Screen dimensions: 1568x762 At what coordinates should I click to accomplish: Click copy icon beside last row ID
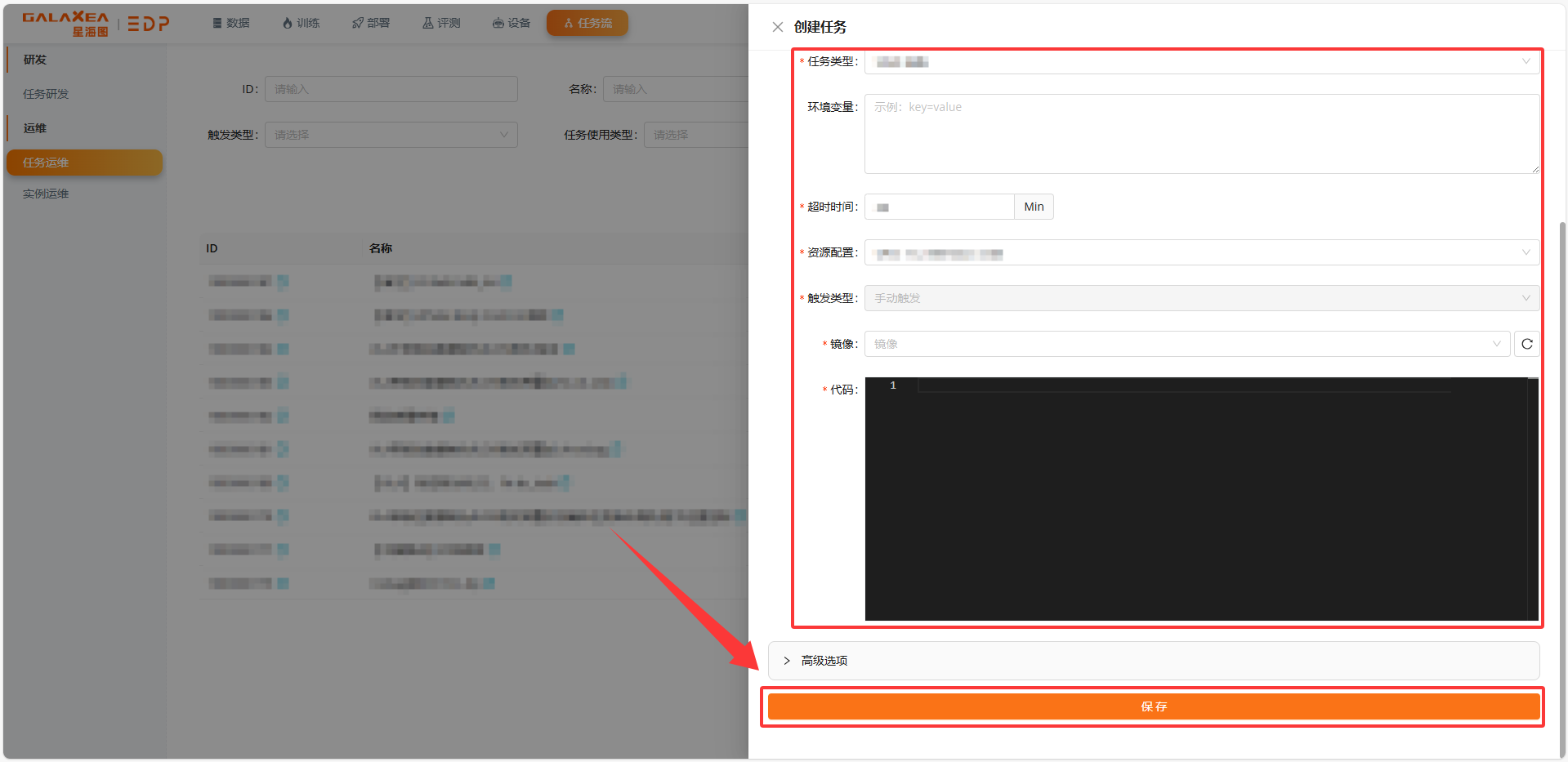[x=283, y=583]
